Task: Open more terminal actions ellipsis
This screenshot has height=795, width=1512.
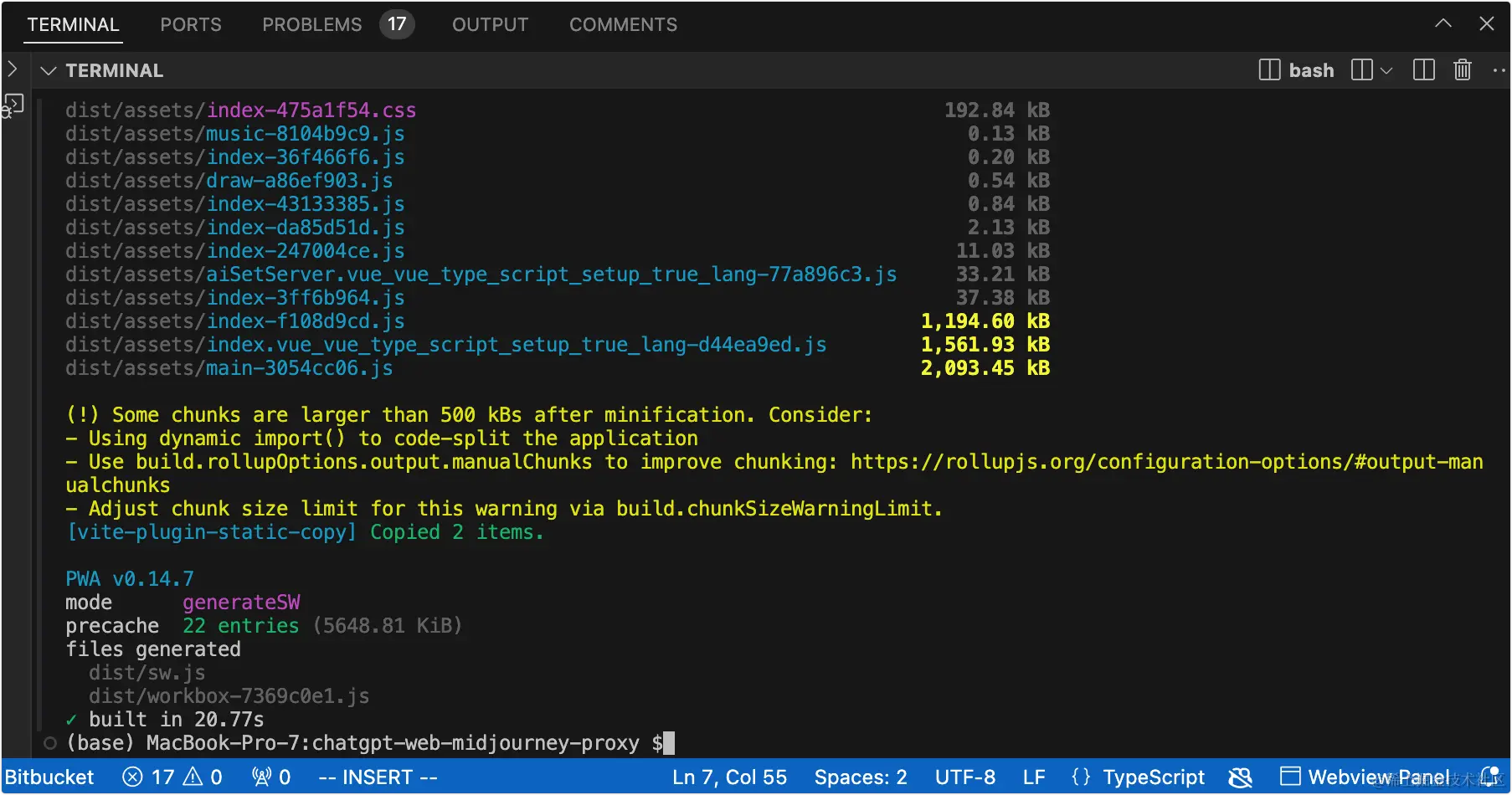Action: [x=1499, y=70]
